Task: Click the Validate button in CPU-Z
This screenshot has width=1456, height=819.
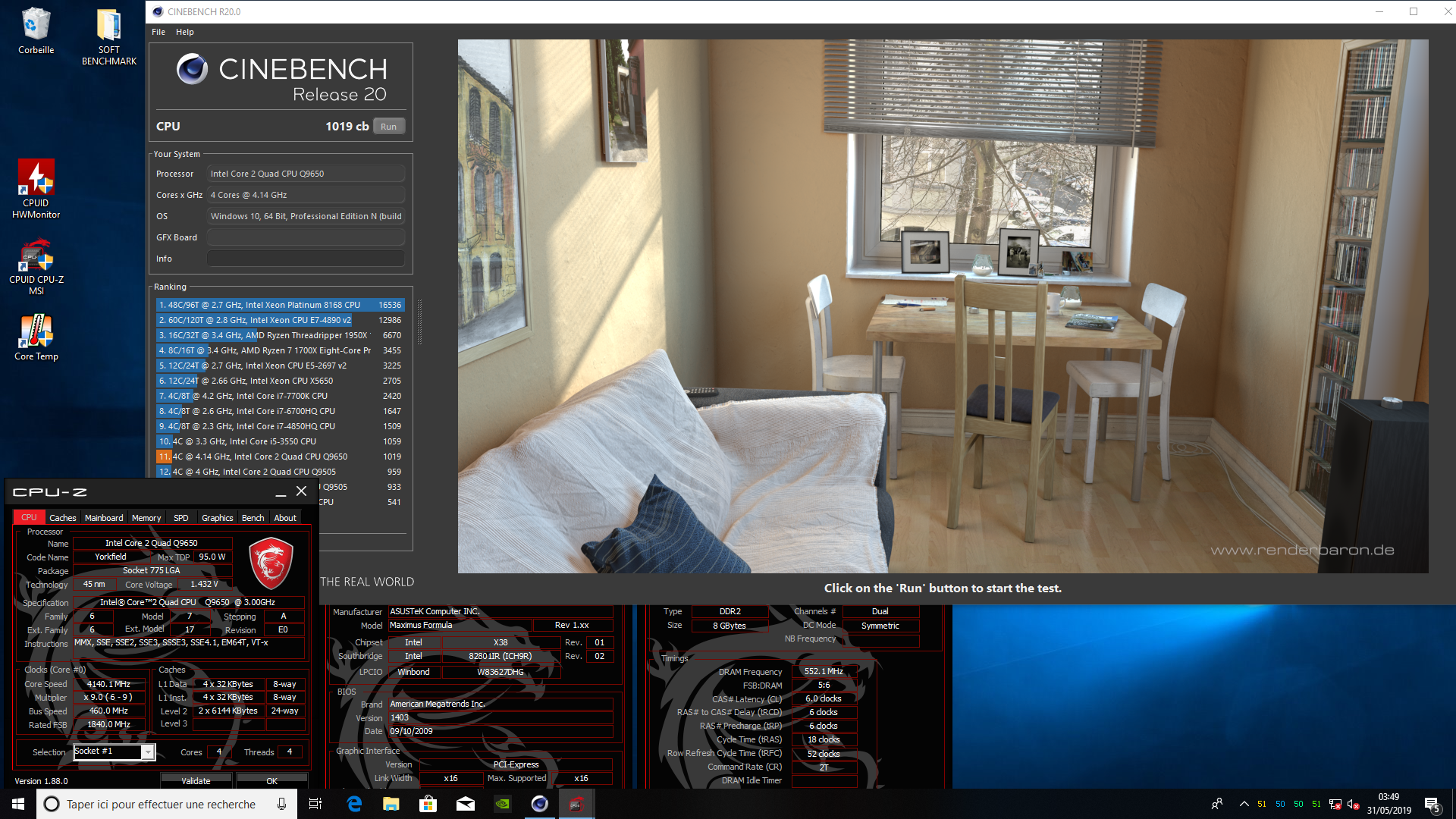Action: [196, 780]
